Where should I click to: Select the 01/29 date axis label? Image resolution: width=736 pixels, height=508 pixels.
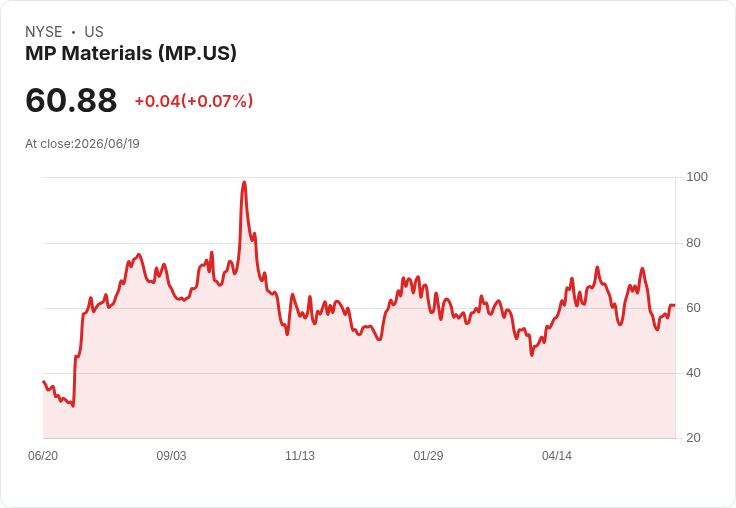[428, 455]
